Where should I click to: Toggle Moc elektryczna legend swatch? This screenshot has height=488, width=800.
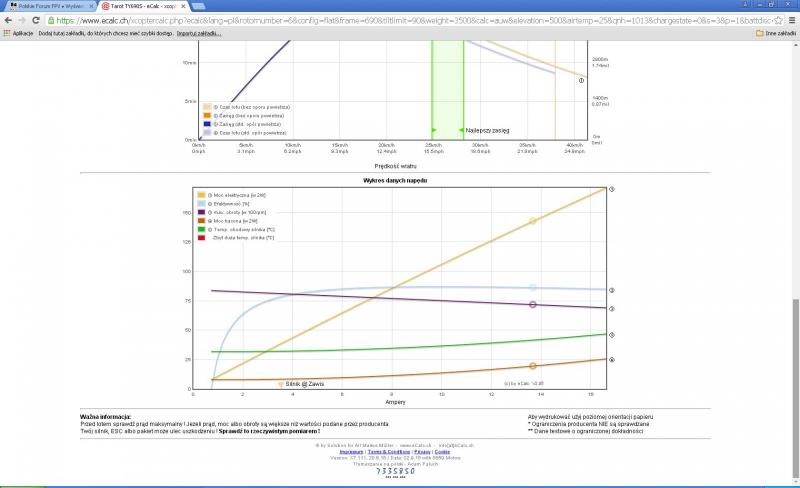[201, 194]
